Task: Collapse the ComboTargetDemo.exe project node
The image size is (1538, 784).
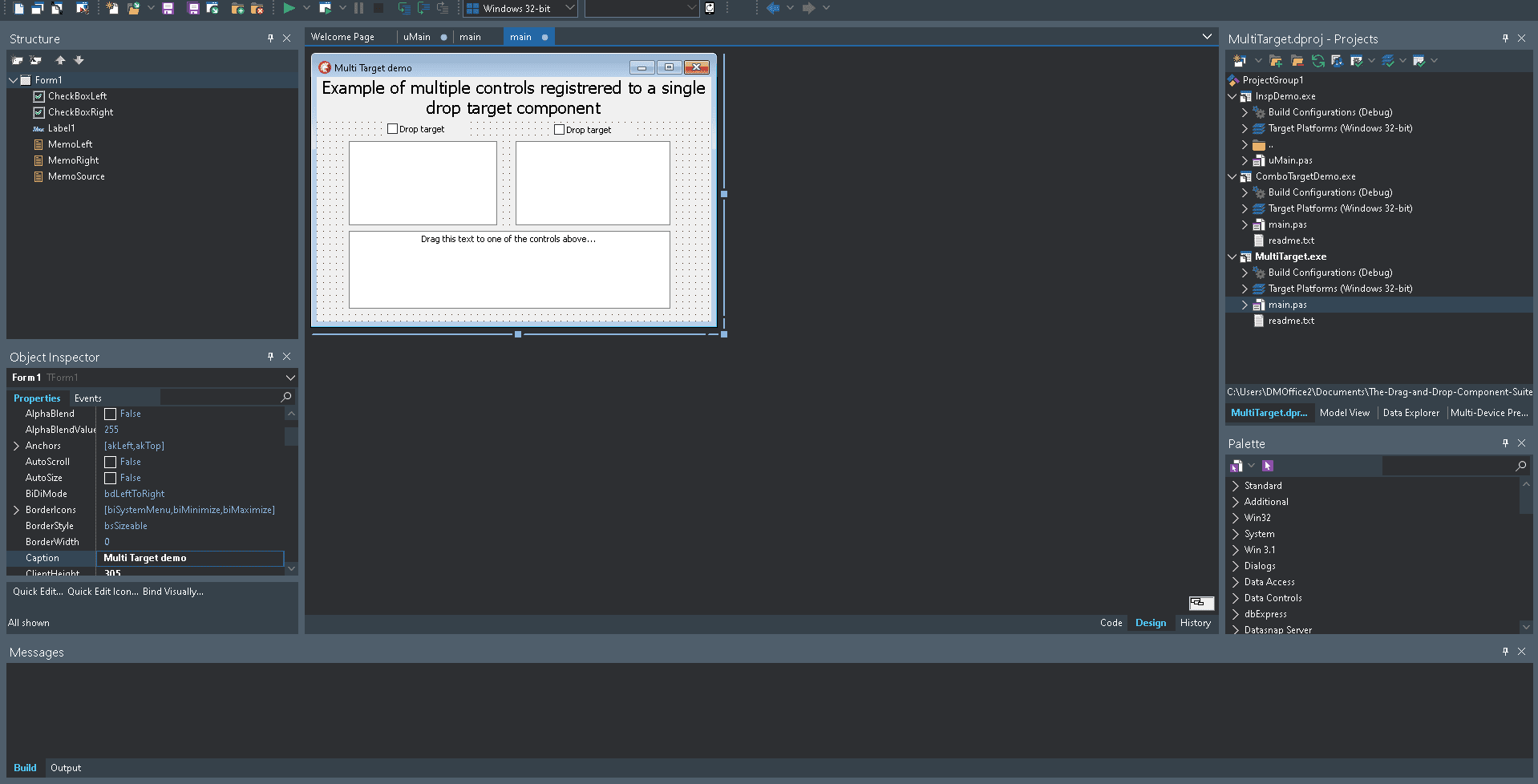Action: tap(1232, 176)
